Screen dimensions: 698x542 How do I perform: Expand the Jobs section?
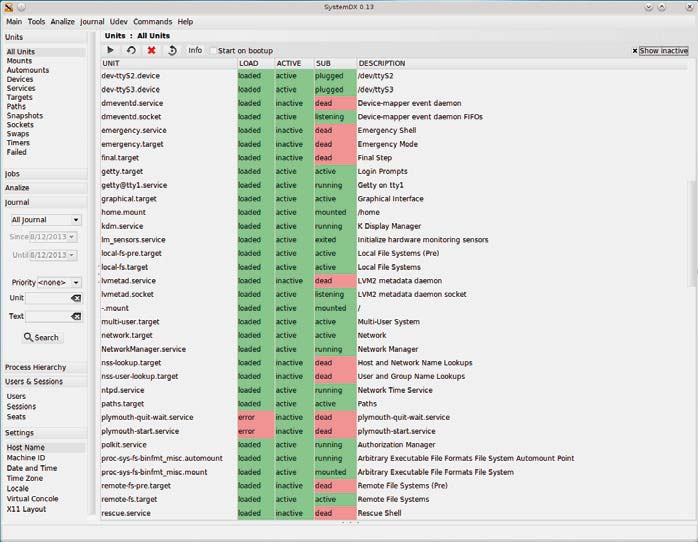pos(45,174)
